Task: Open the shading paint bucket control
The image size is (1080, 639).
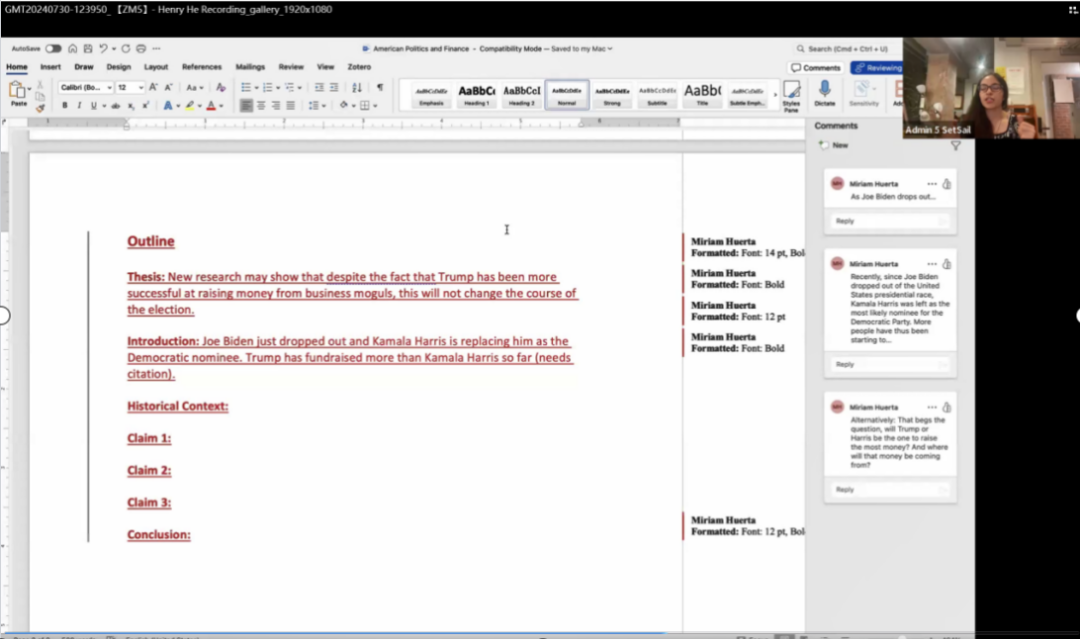Action: [x=344, y=105]
